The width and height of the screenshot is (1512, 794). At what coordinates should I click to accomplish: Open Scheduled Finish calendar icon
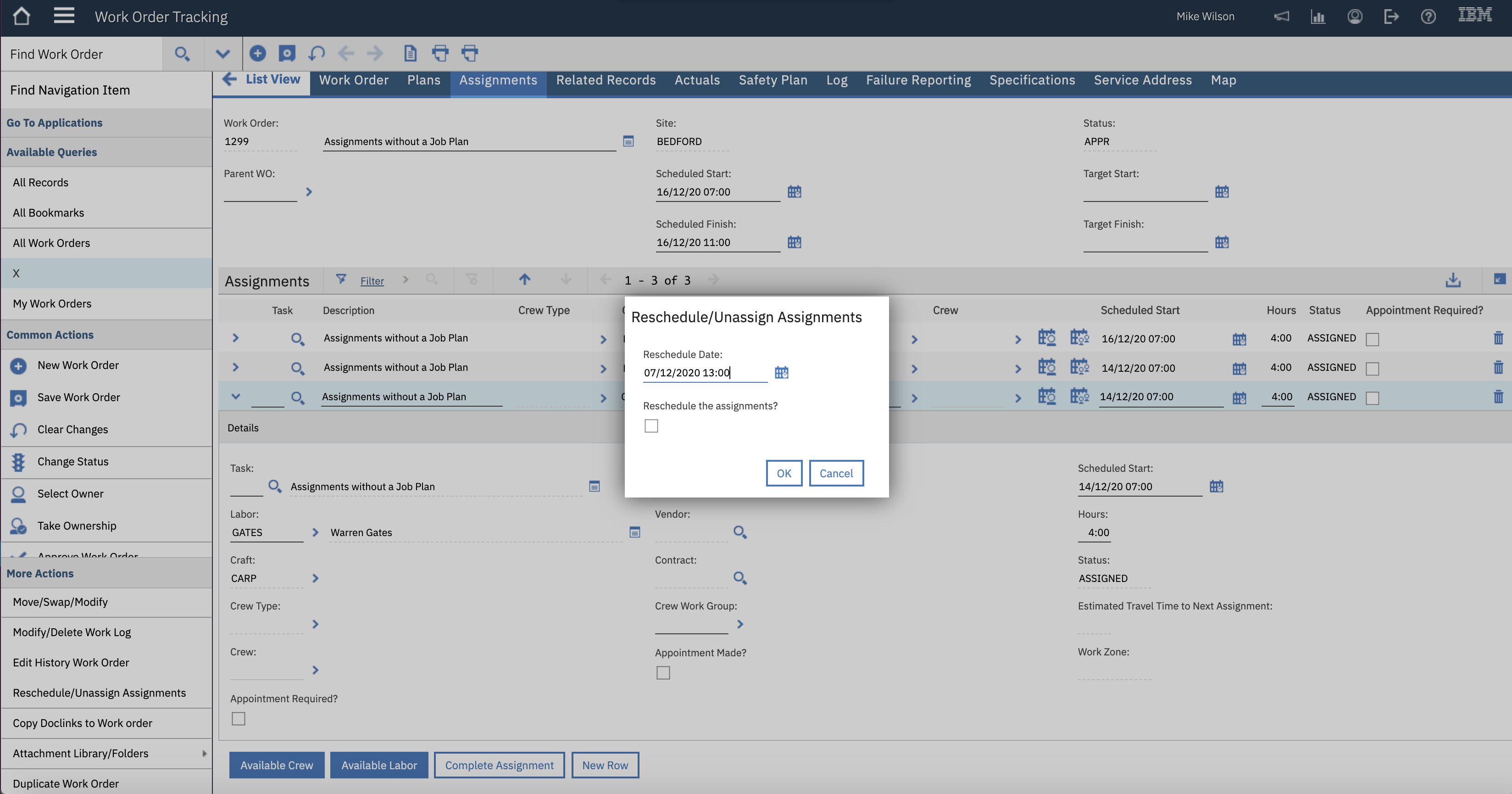pyautogui.click(x=794, y=242)
